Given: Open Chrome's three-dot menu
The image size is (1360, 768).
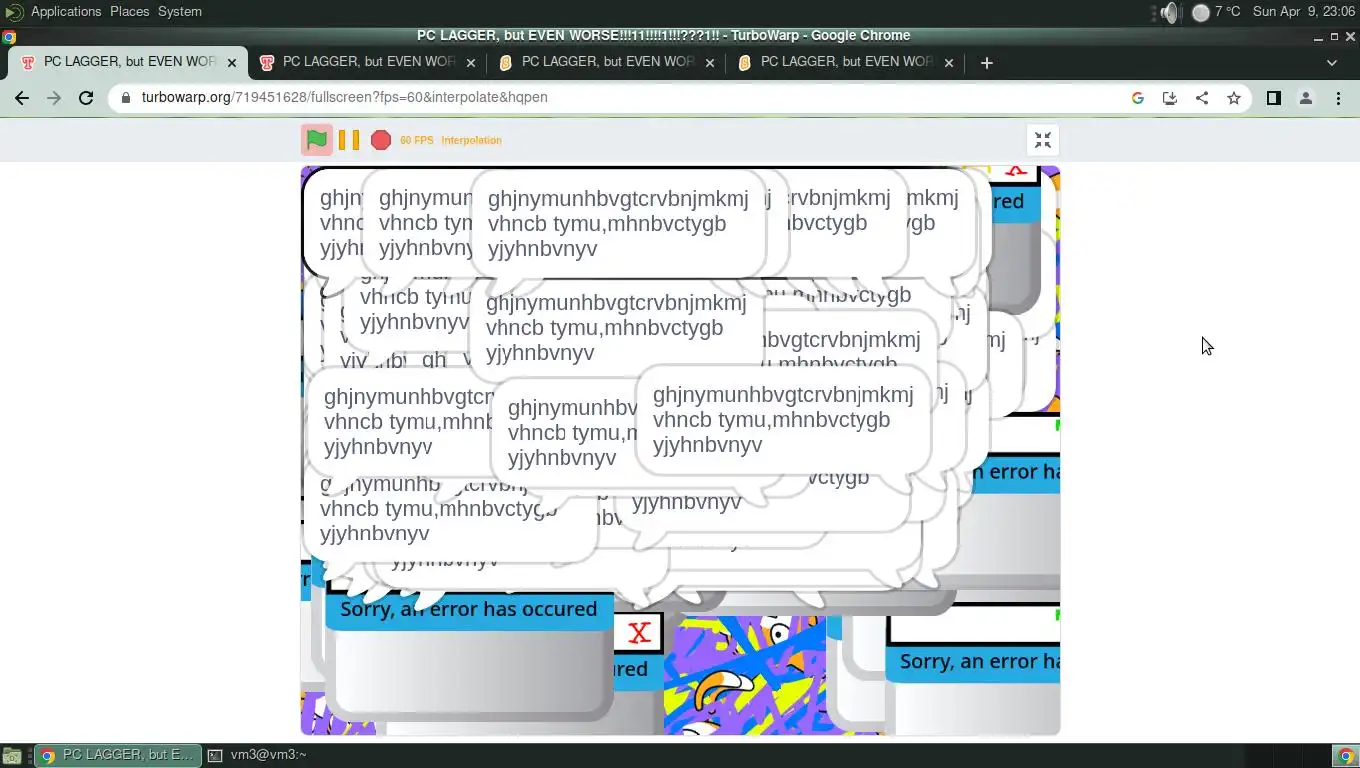Looking at the screenshot, I should click(1338, 98).
